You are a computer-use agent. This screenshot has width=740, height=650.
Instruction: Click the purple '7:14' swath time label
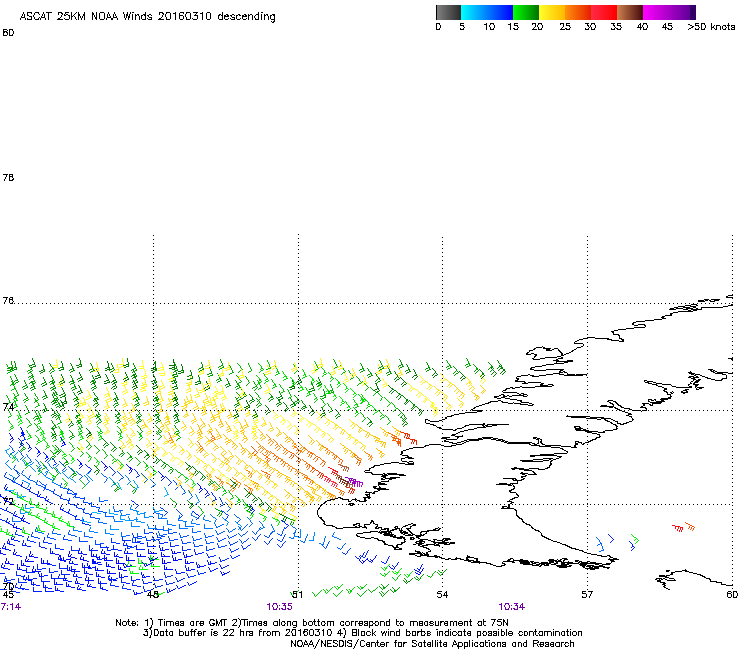pos(11,607)
